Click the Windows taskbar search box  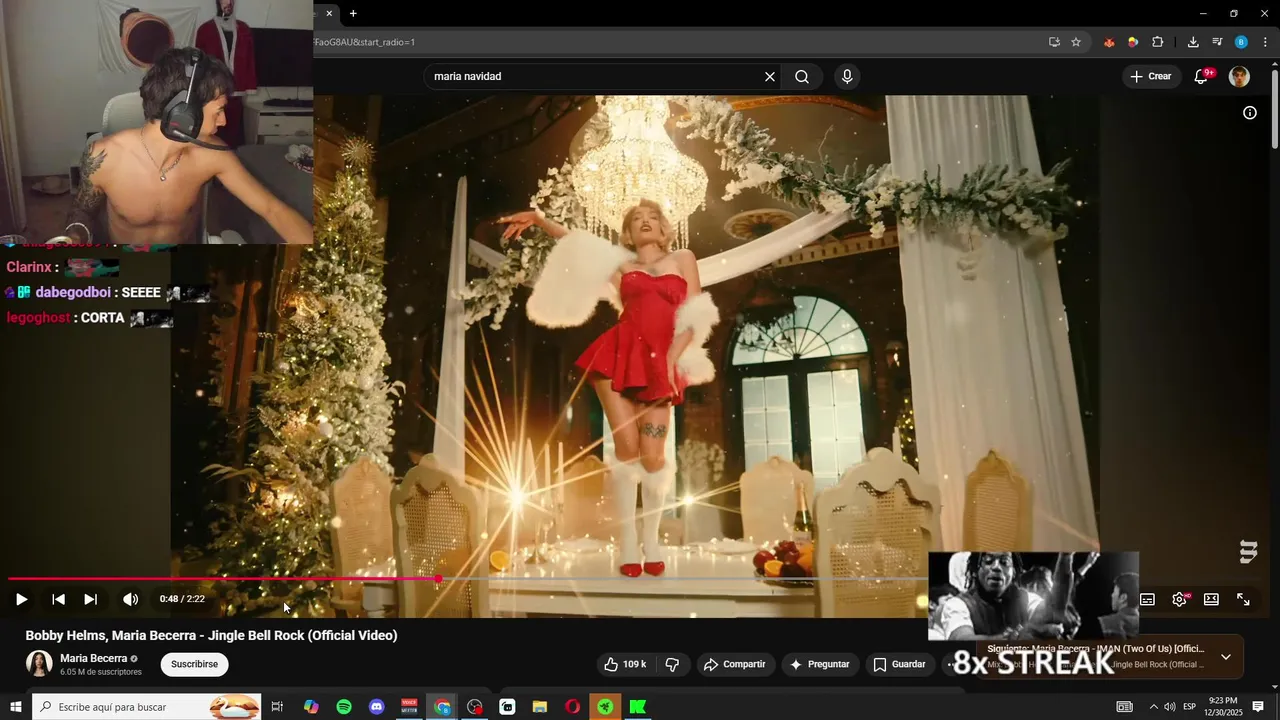pyautogui.click(x=146, y=707)
